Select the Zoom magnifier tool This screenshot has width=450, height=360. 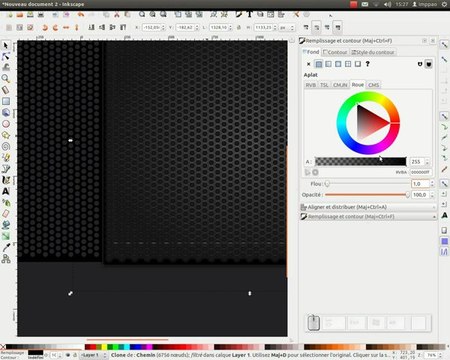(6, 79)
